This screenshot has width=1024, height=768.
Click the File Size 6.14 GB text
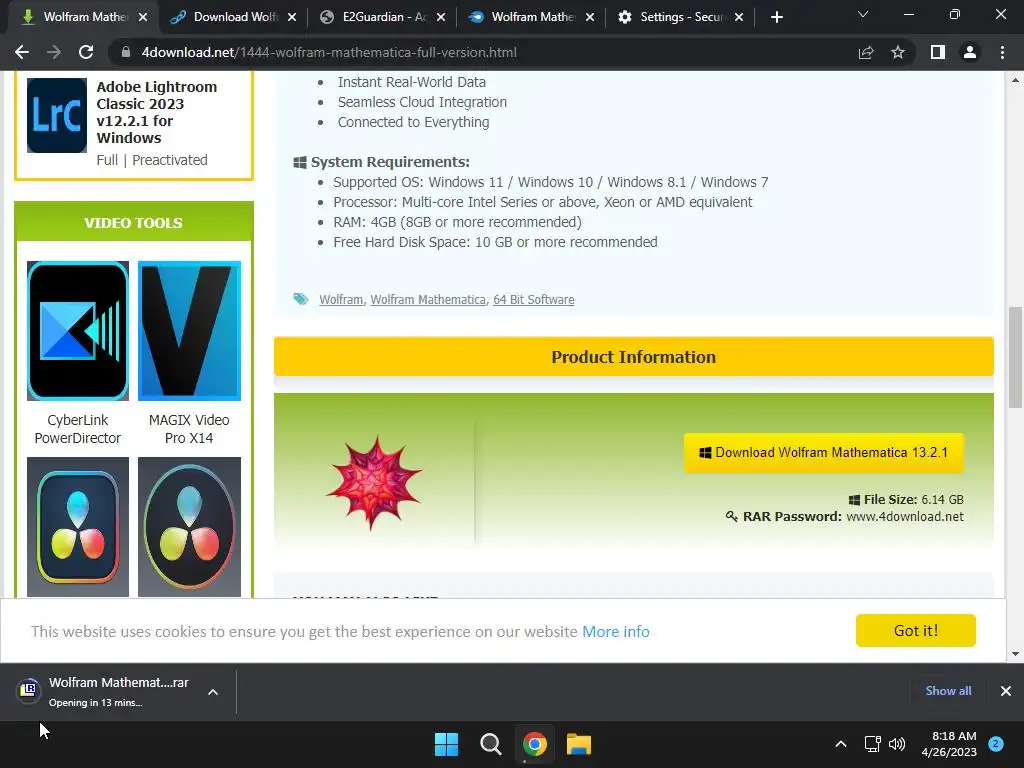(x=906, y=500)
